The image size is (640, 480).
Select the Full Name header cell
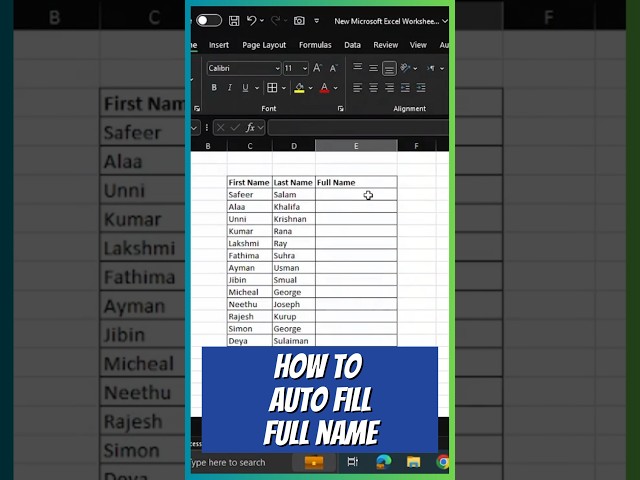click(x=356, y=182)
